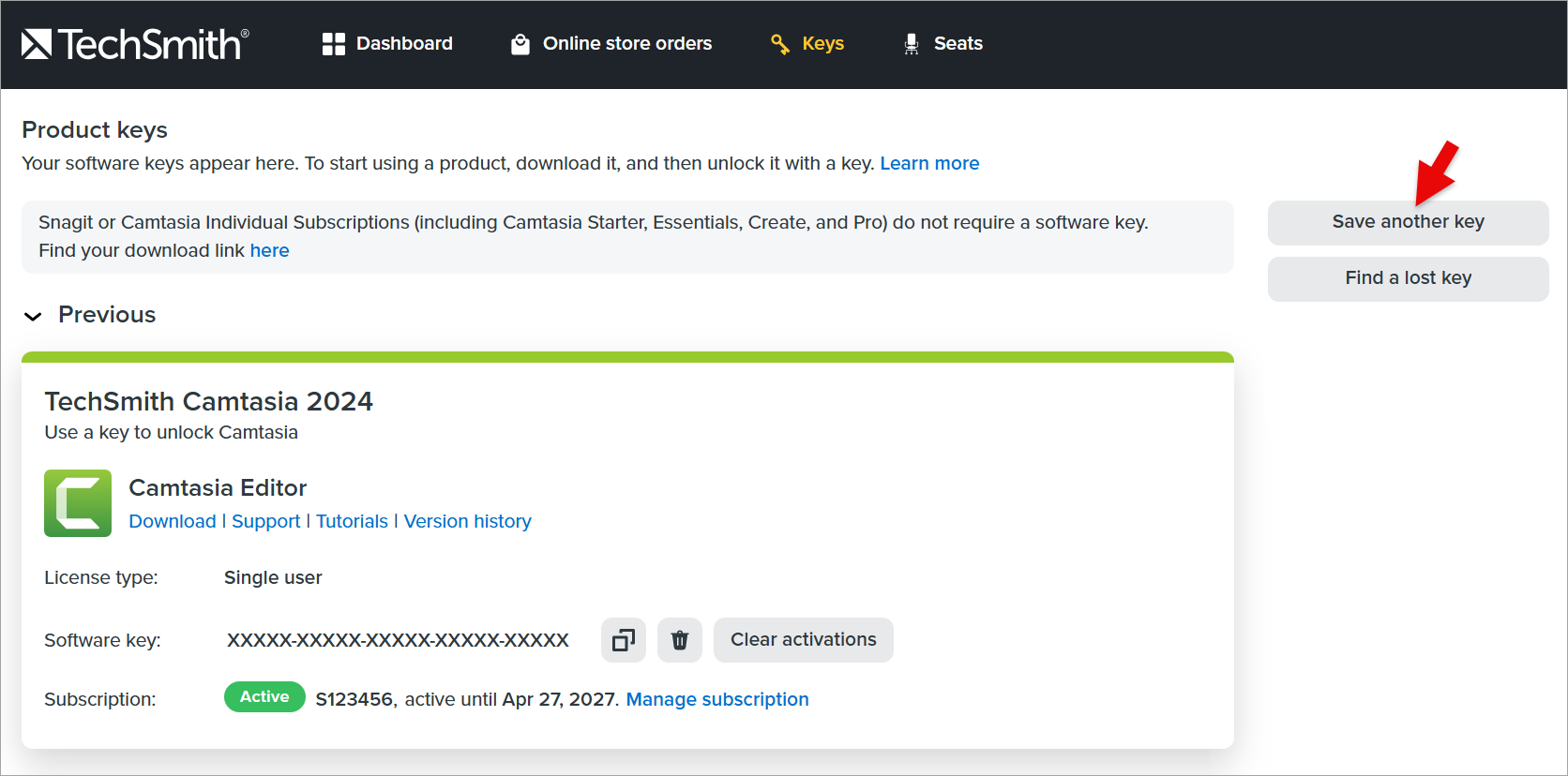Click the 'Software key:' label

(x=102, y=640)
